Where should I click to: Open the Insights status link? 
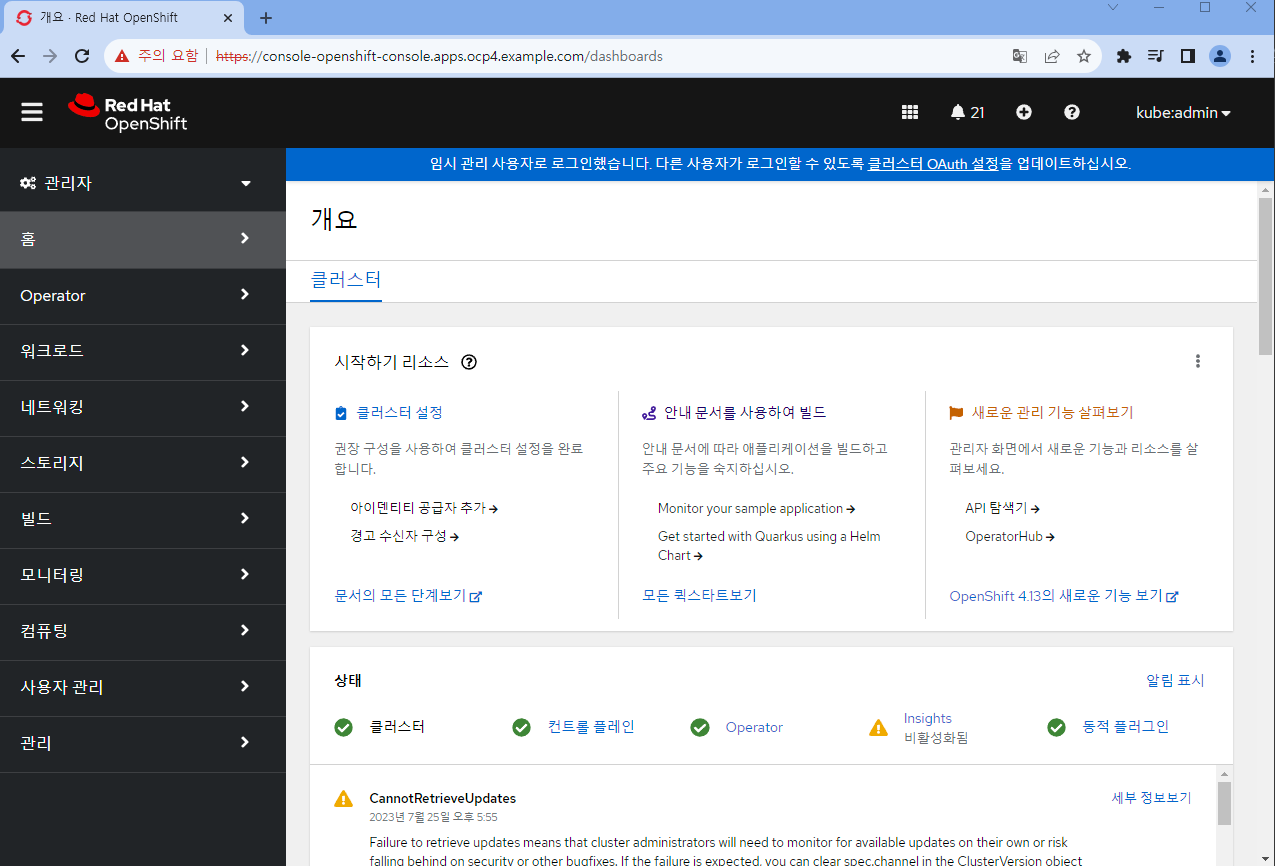pos(927,718)
